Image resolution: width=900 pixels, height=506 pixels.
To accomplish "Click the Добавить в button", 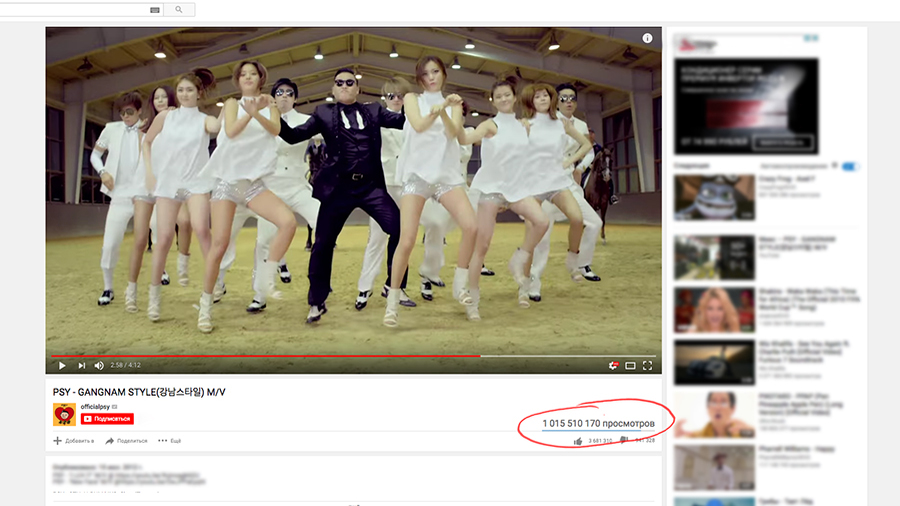I will (x=74, y=441).
